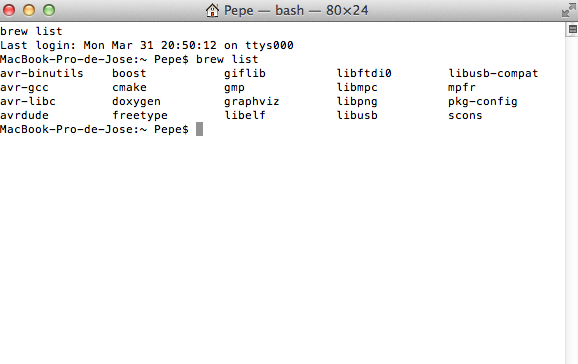Click the fullscreen arrows icon at top right

[x=568, y=10]
